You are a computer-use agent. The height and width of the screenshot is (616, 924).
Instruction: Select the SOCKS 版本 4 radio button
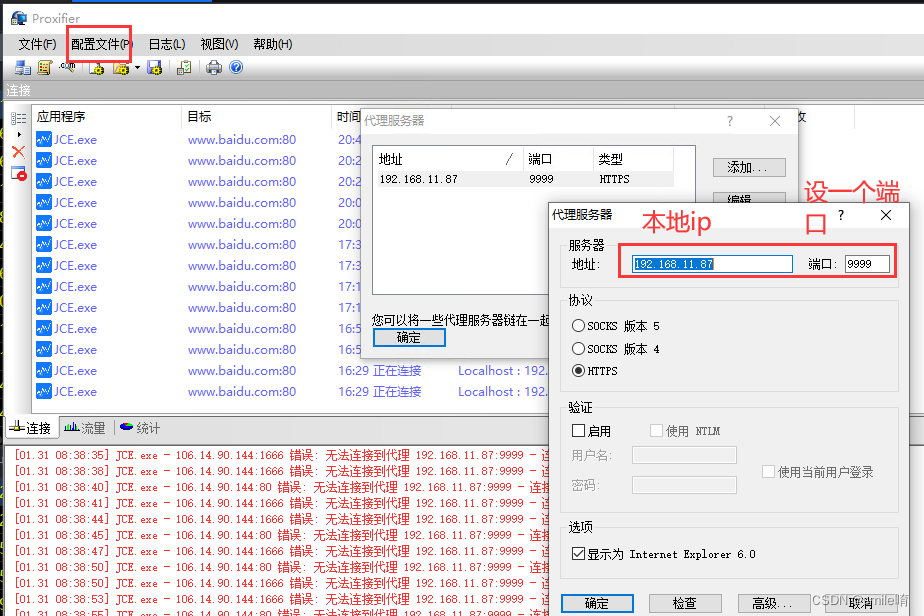coord(579,349)
